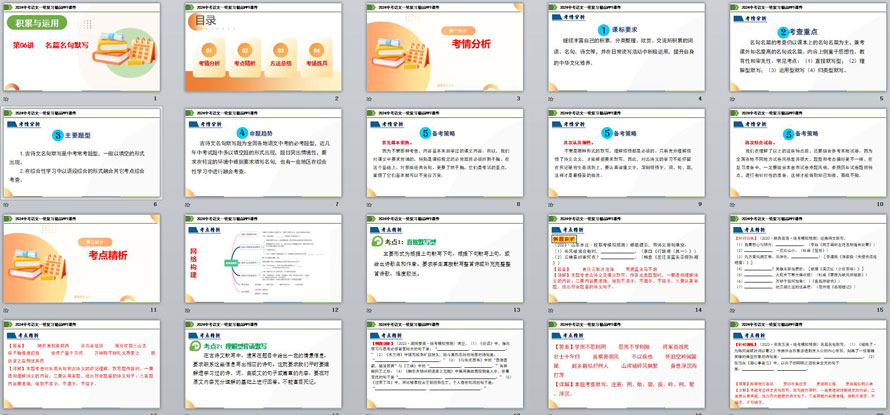This screenshot has width=890, height=415.
Task: Click the 目录 title on slide 2
Action: pos(204,19)
